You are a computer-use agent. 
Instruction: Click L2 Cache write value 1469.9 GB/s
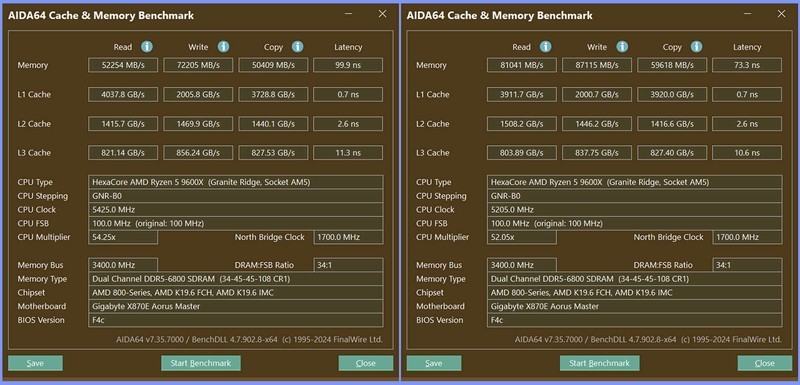[x=198, y=124]
